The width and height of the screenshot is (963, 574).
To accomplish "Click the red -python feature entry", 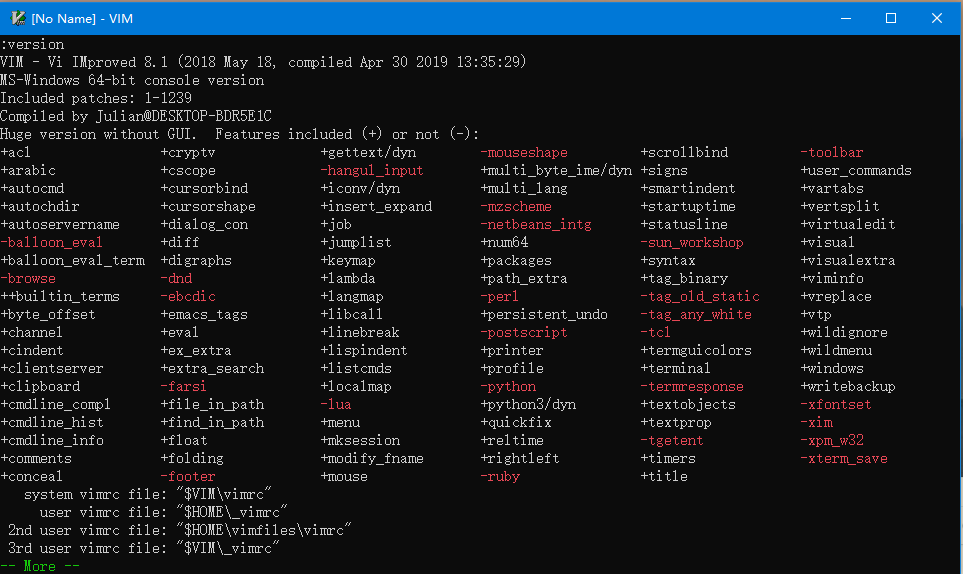I will [508, 386].
